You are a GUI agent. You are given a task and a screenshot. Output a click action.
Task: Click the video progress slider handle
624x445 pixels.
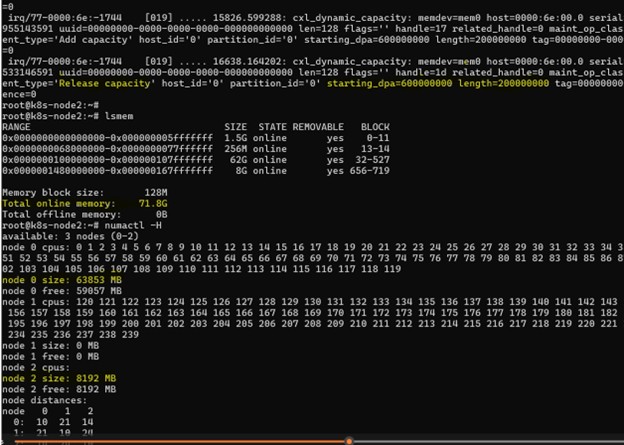[x=349, y=441]
